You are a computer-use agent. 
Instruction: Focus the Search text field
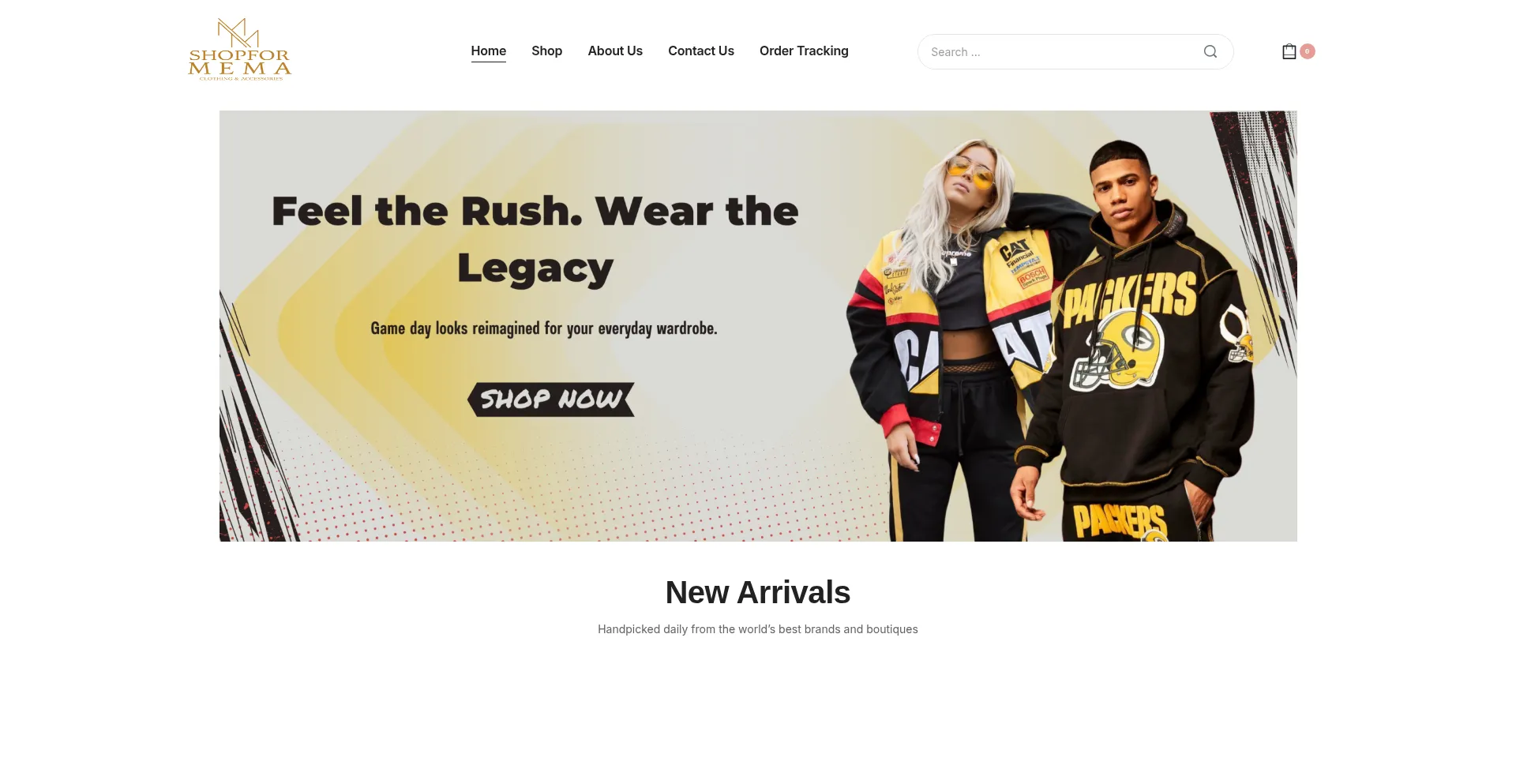[1062, 51]
